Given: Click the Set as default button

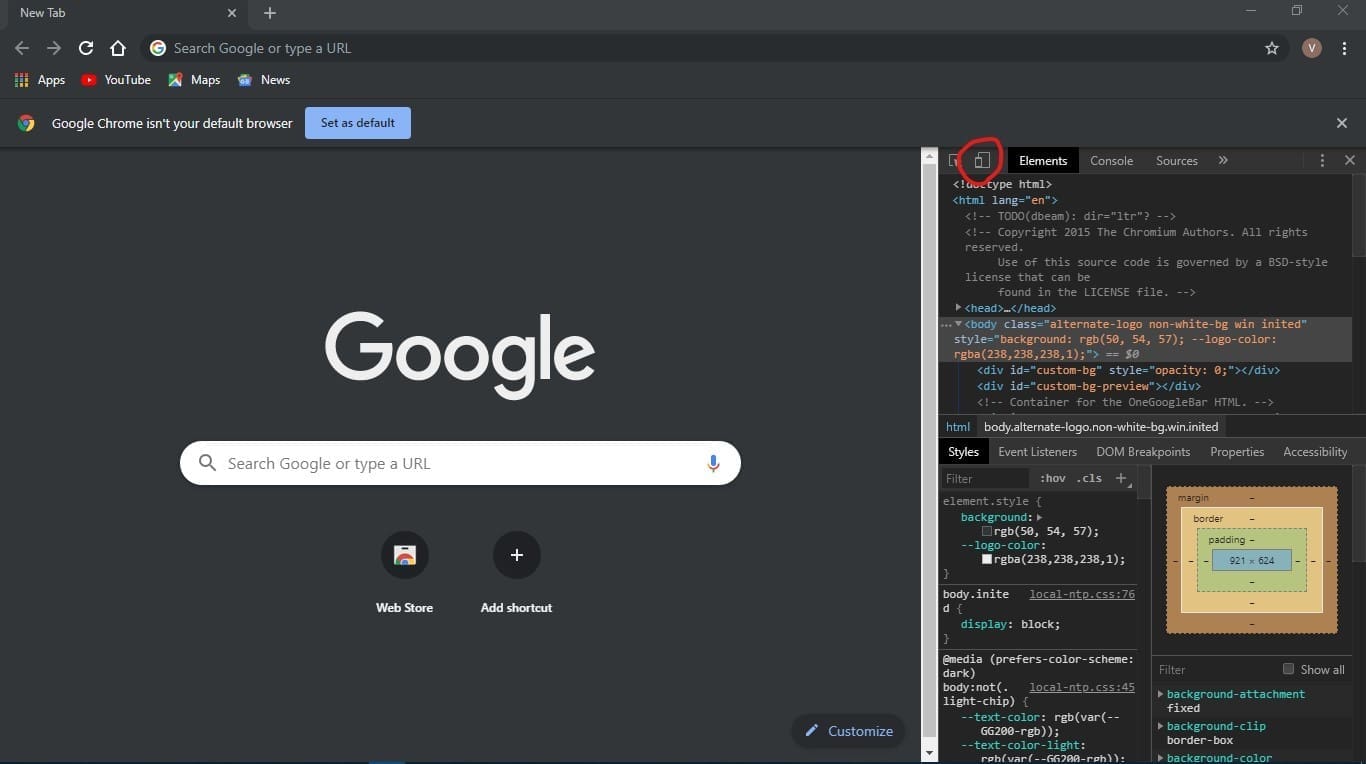Looking at the screenshot, I should coord(357,122).
